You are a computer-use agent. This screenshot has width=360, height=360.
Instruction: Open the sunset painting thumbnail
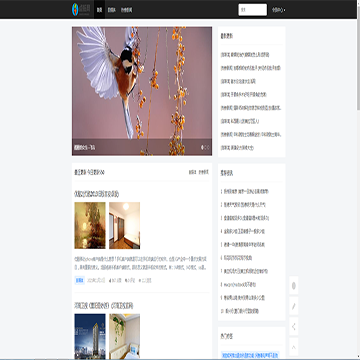pos(90,225)
